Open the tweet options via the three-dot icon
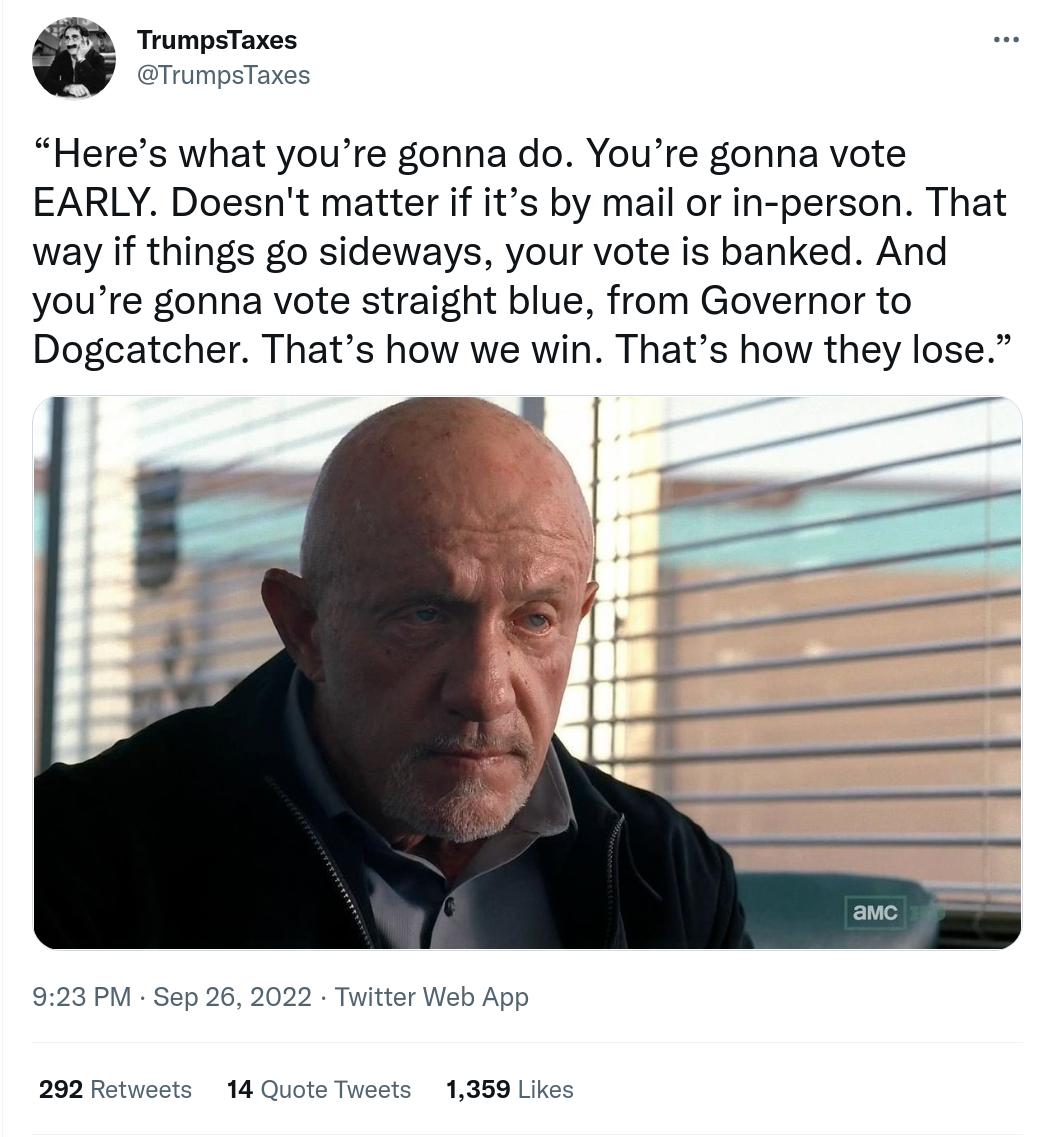 1007,38
